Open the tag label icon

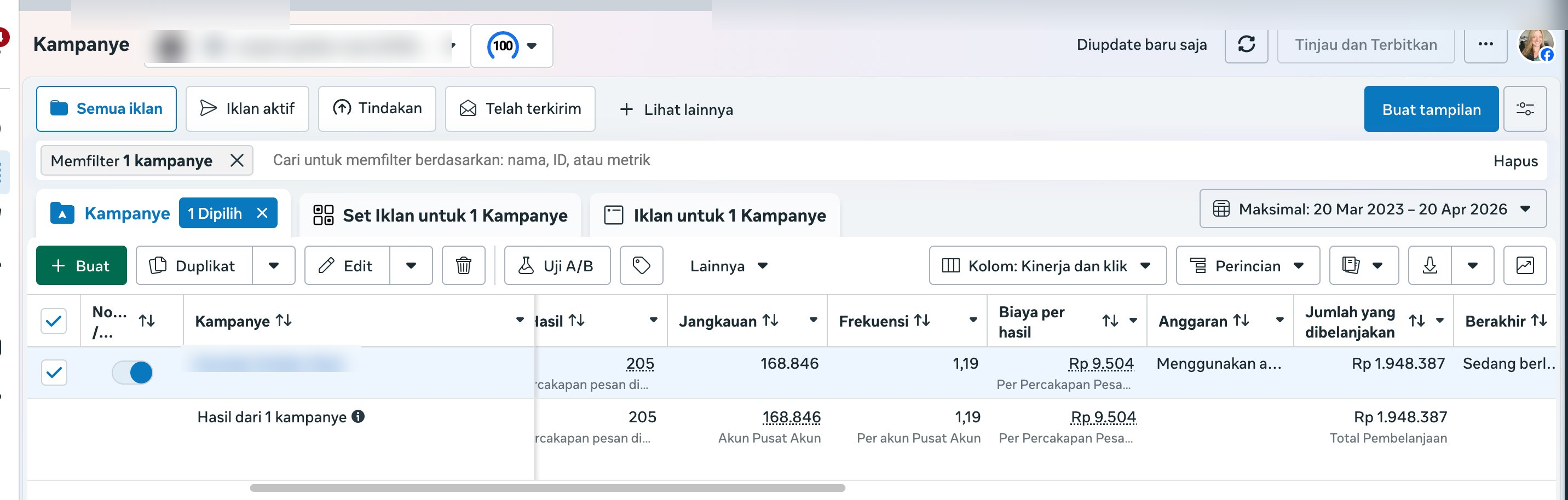pos(641,265)
